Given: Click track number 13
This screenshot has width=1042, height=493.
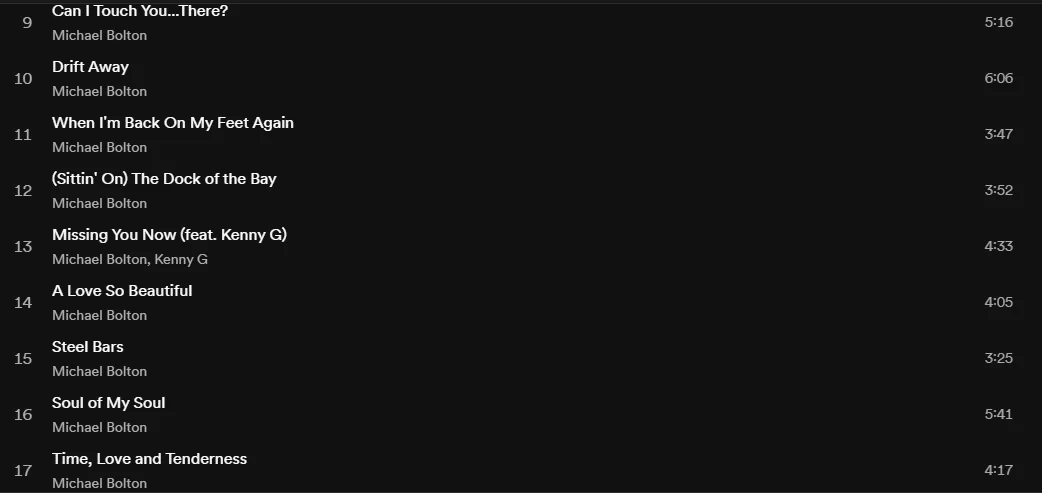Looking at the screenshot, I should pos(23,246).
